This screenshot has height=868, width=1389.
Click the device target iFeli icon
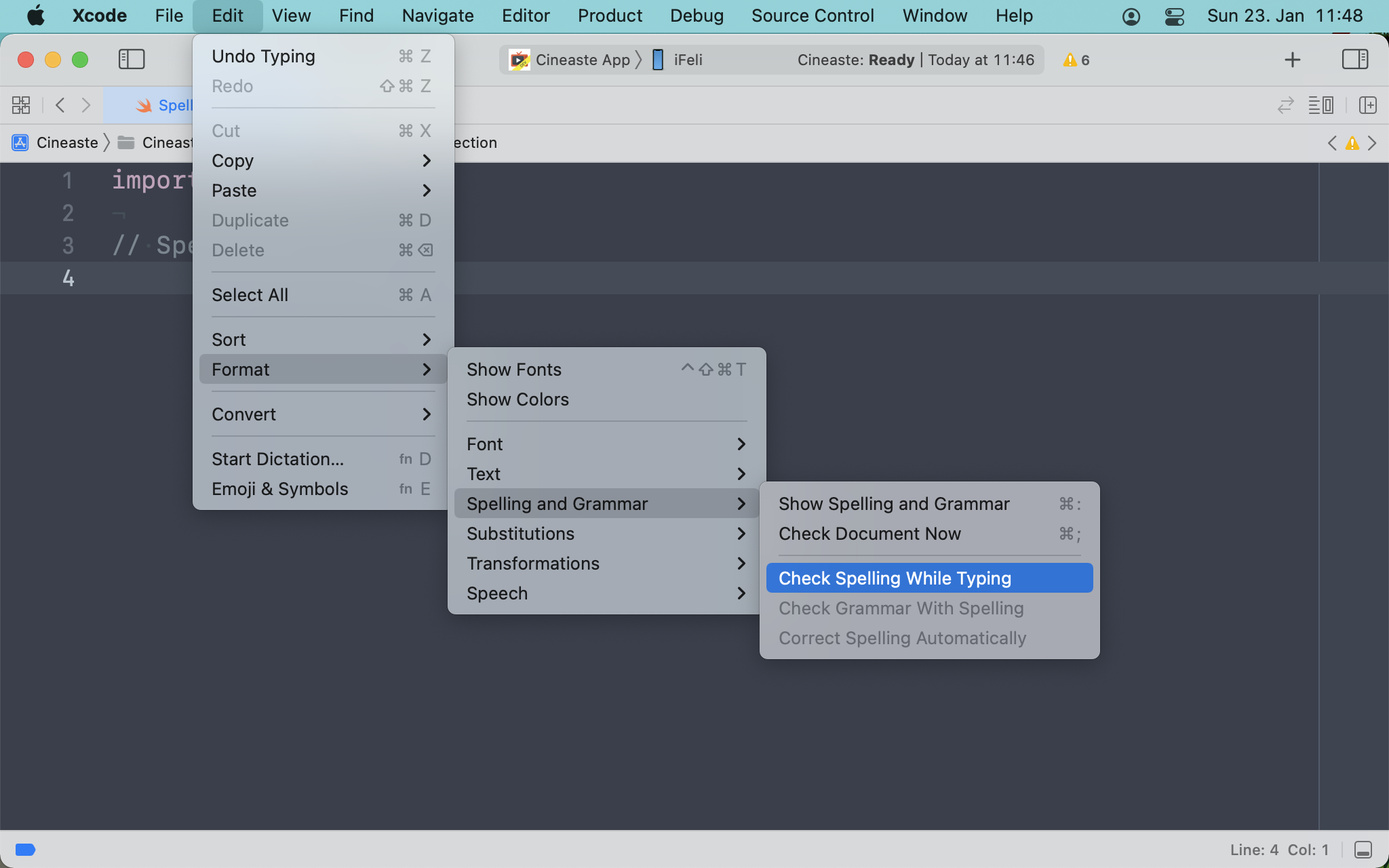[x=657, y=59]
